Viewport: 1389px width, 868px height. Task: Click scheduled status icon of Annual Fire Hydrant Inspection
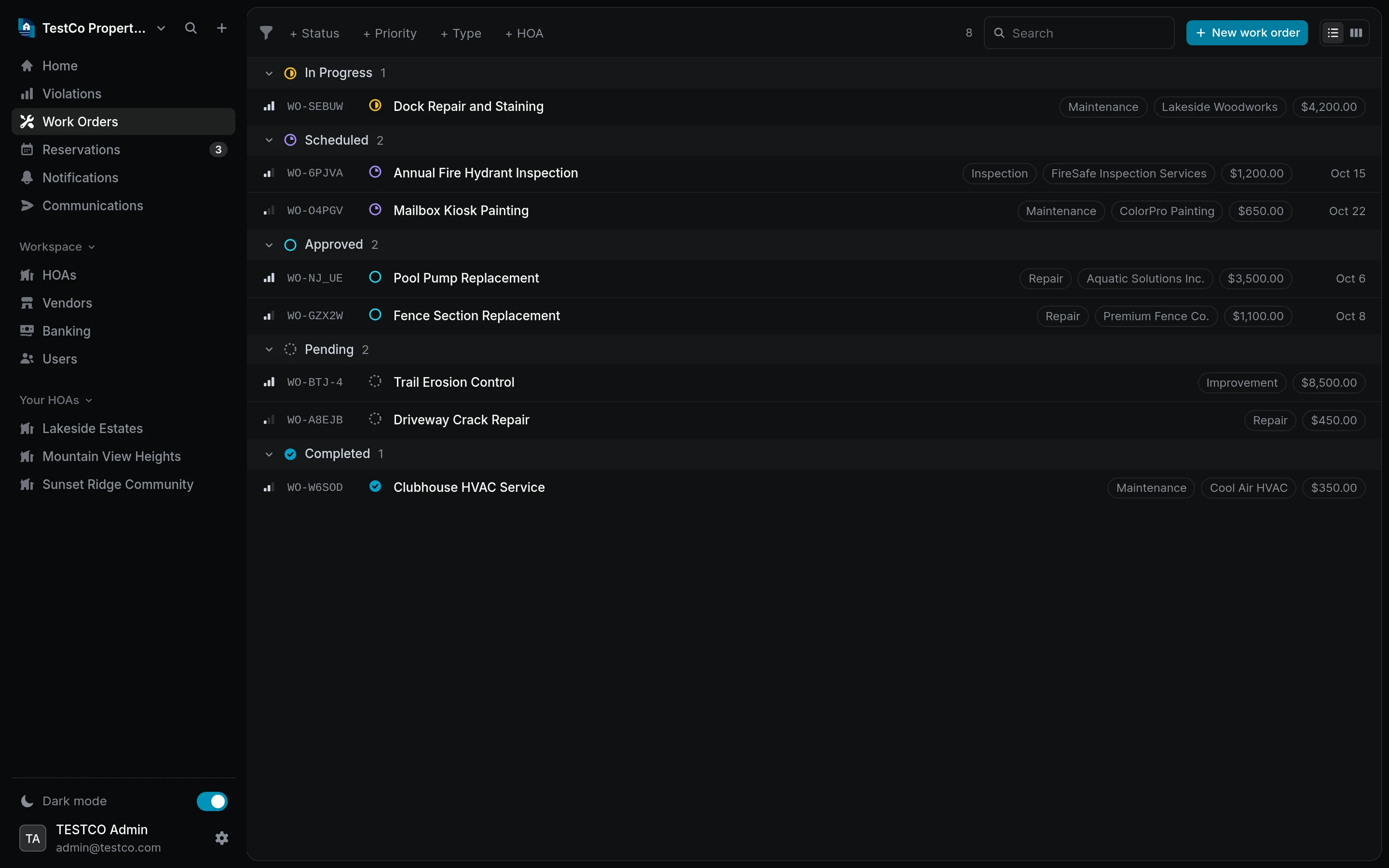click(375, 172)
